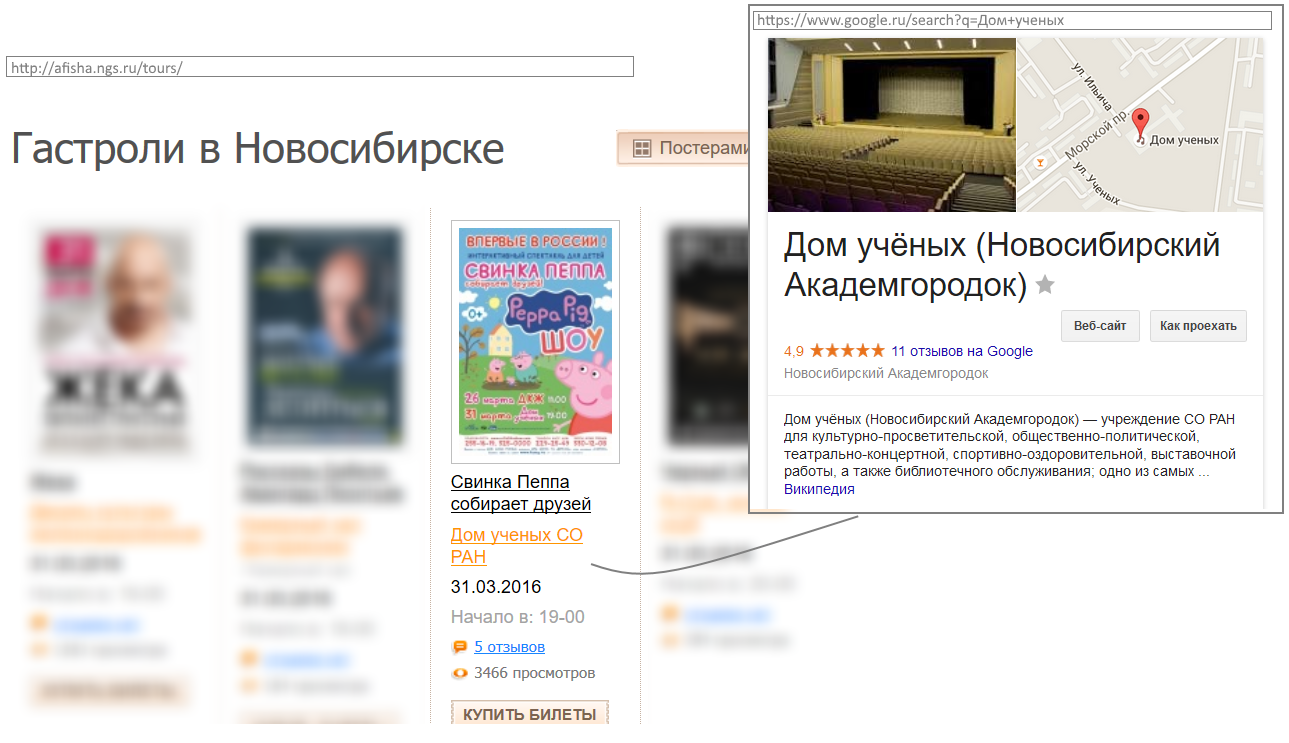Follow the Дом ученых СО РАН venue link
The width and height of the screenshot is (1289, 743).
click(517, 546)
